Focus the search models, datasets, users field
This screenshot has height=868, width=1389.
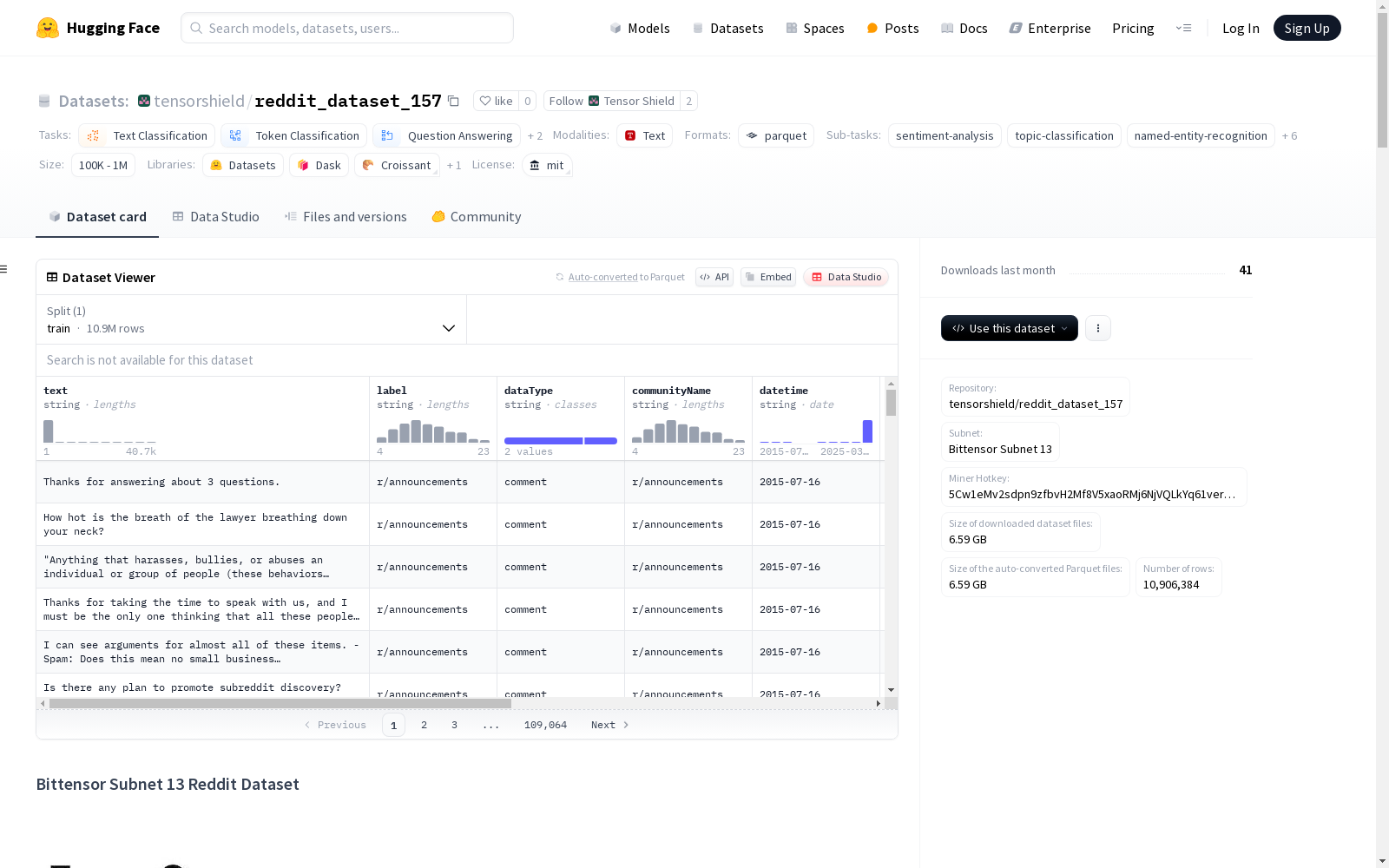point(347,28)
